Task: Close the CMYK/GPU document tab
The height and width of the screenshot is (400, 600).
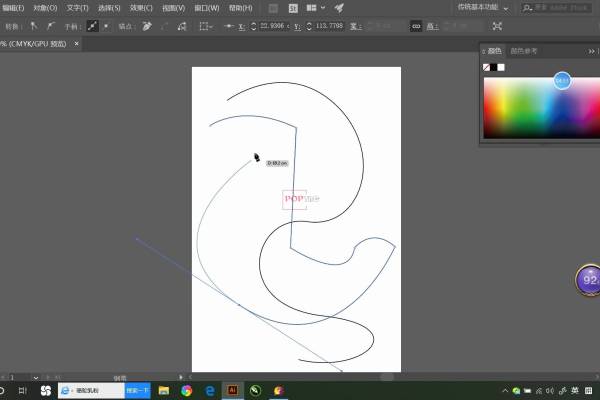Action: [77, 44]
